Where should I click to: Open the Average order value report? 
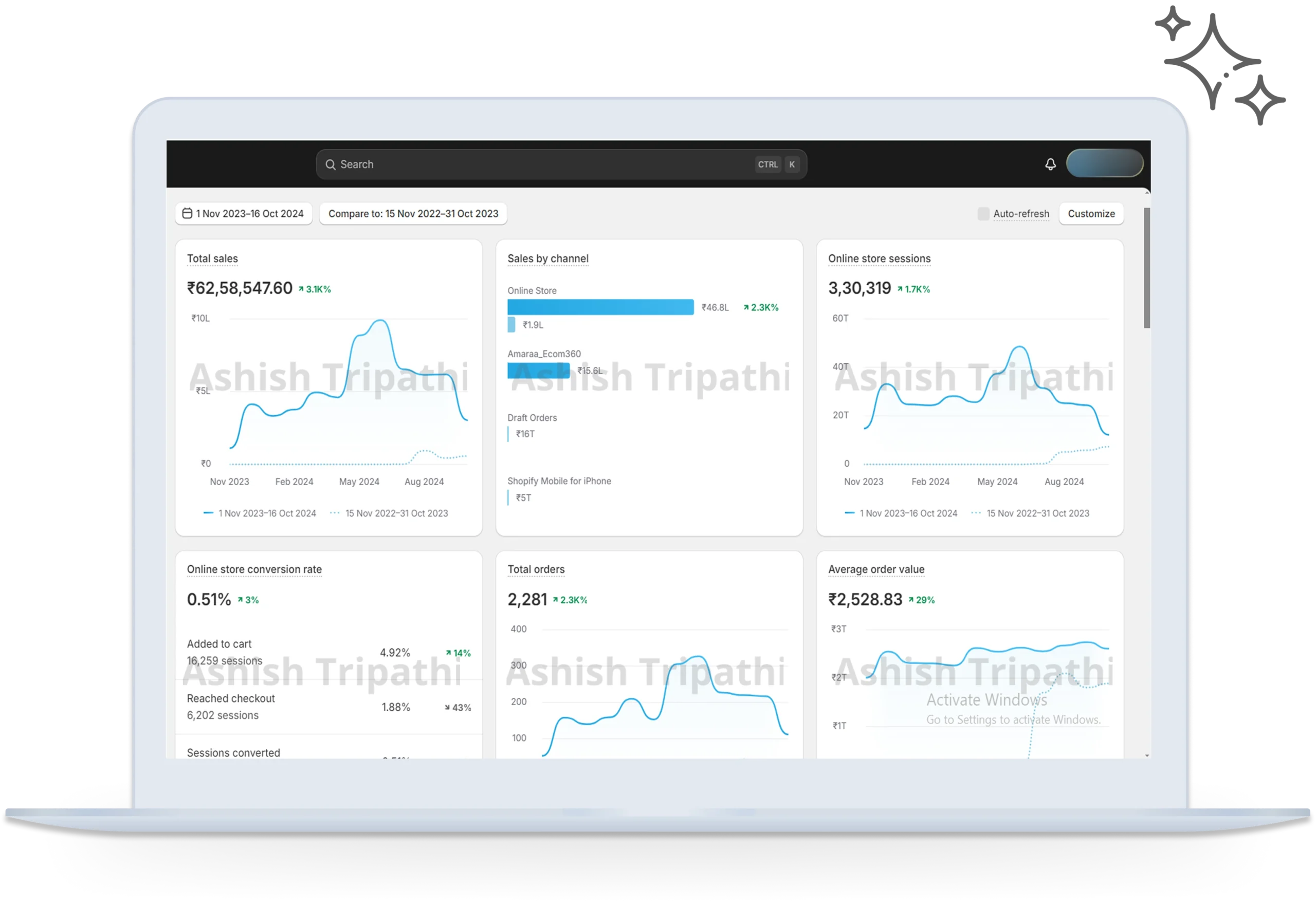(x=875, y=569)
